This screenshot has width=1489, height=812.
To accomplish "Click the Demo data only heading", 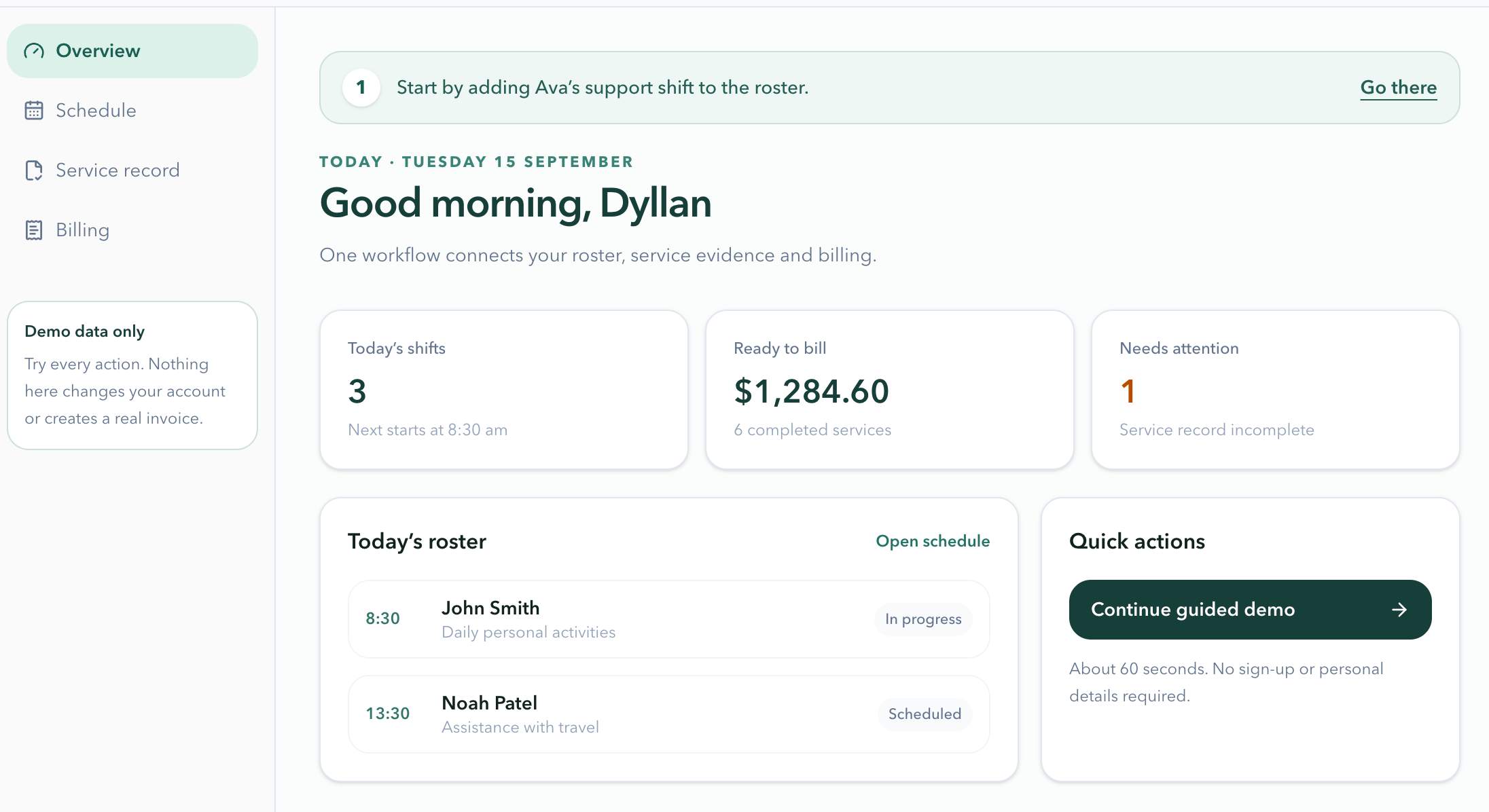I will pos(85,331).
